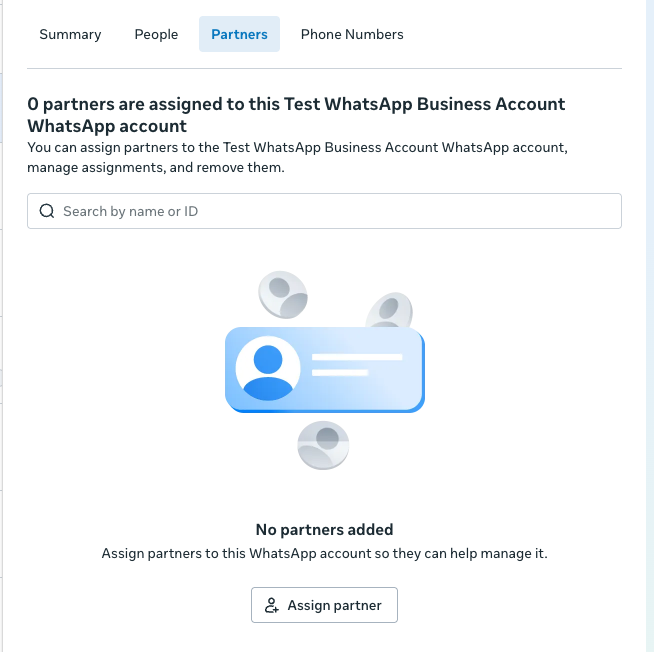
Task: Click the blue profile avatar on the card
Action: [268, 369]
